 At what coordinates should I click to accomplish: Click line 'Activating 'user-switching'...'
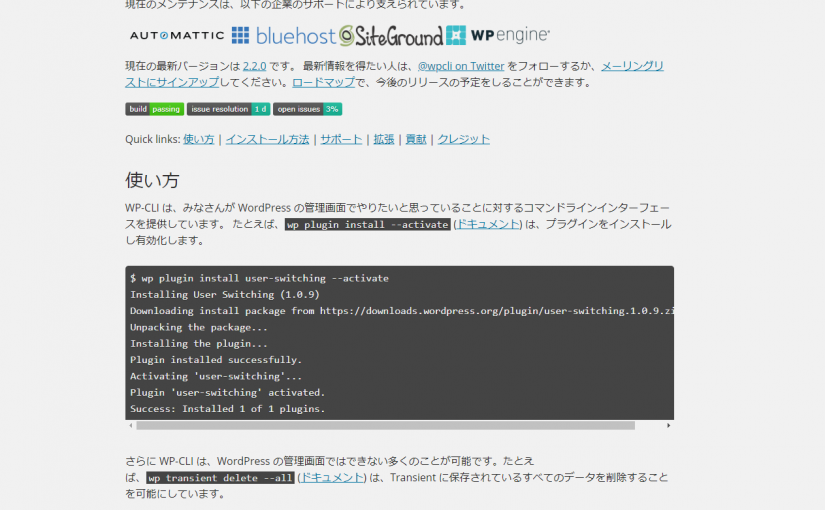pos(216,376)
